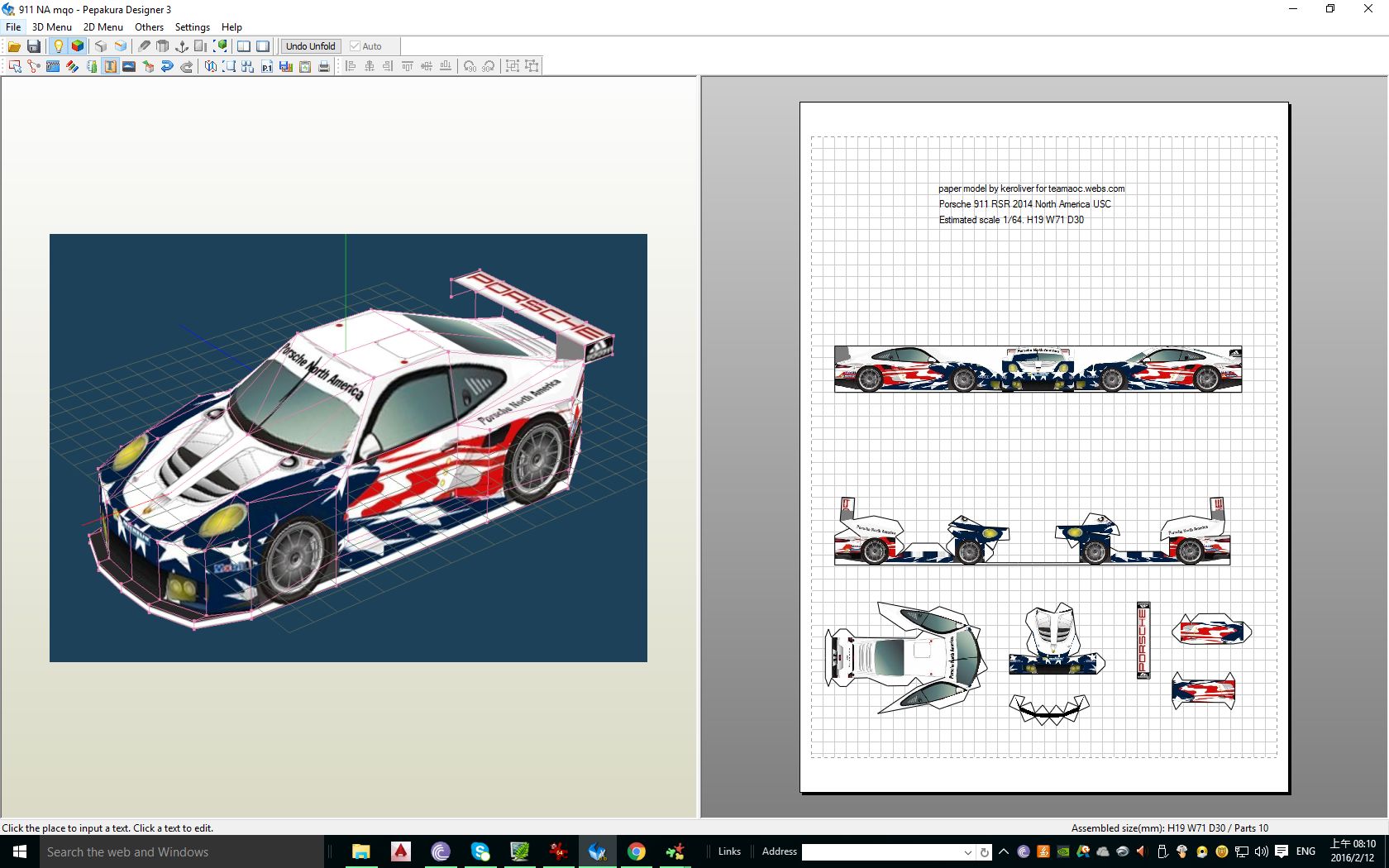The width and height of the screenshot is (1389, 868).
Task: Toggle the colored cube texture display icon
Action: (x=78, y=46)
